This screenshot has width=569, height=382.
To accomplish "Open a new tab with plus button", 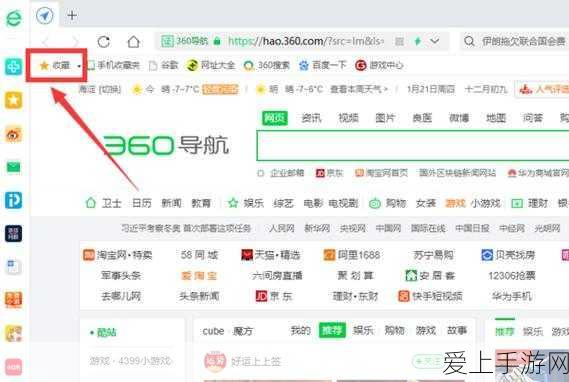I will click(x=72, y=16).
